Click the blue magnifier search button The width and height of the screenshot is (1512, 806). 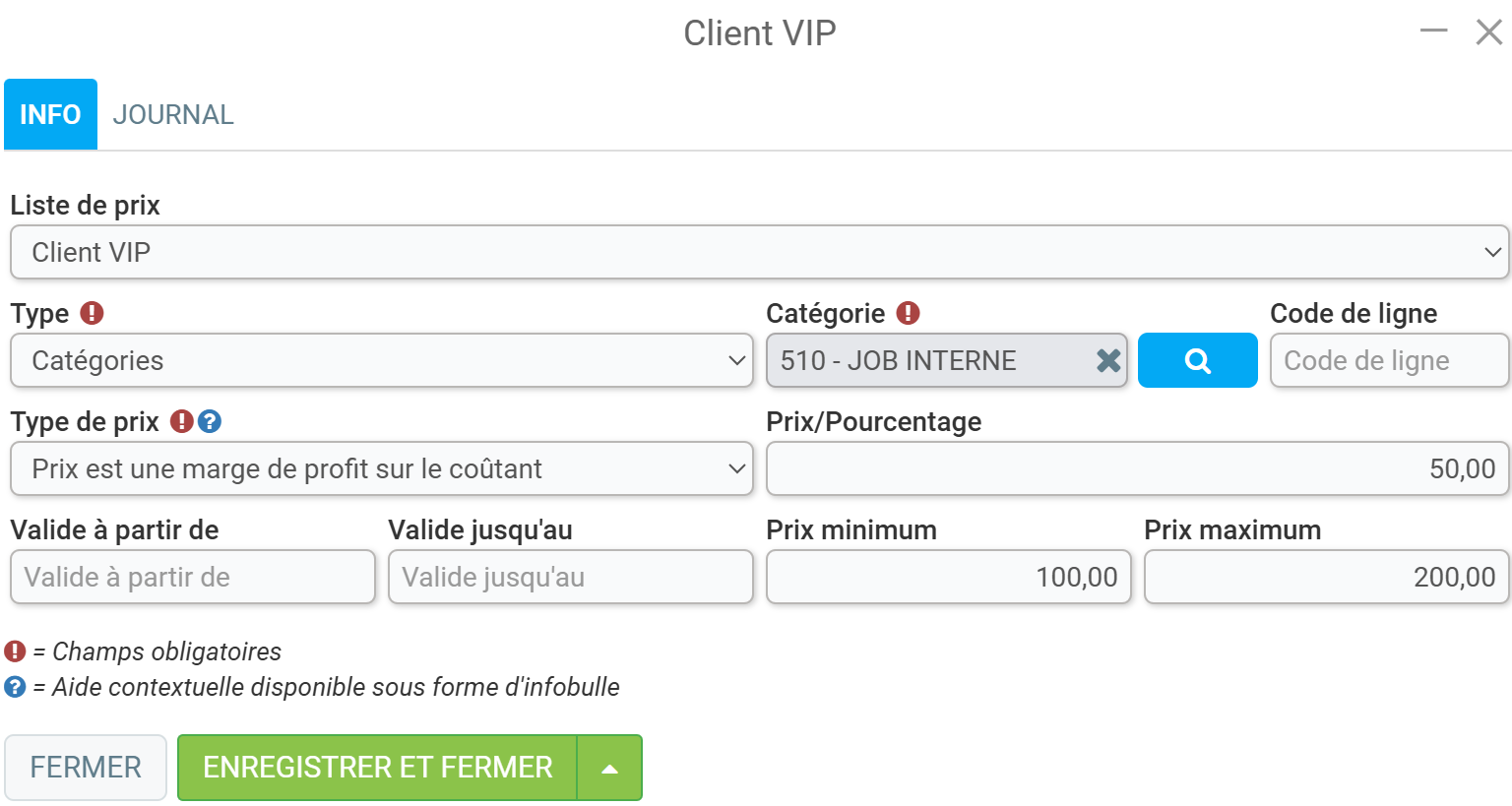1197,360
